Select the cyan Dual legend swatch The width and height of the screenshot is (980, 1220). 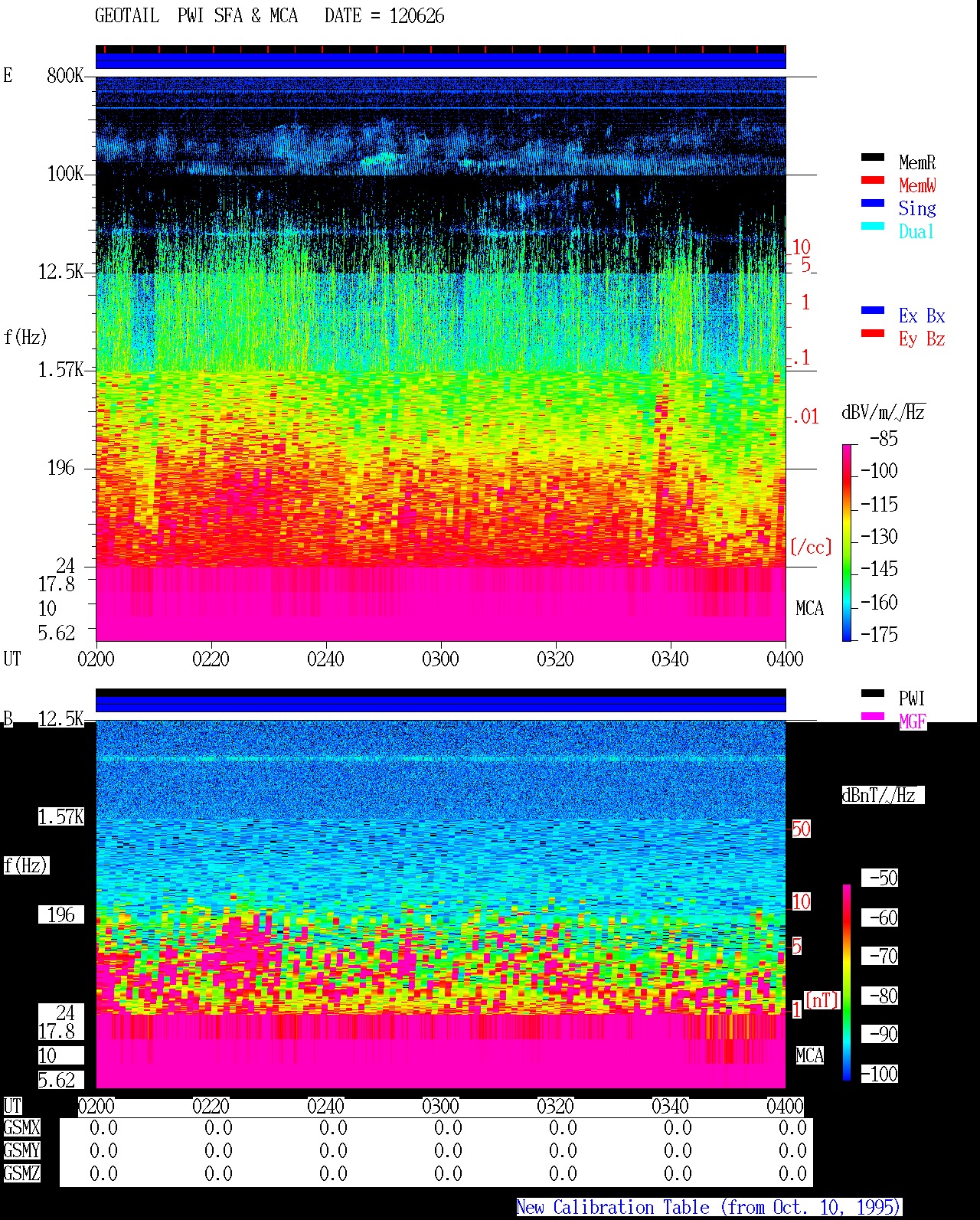872,227
